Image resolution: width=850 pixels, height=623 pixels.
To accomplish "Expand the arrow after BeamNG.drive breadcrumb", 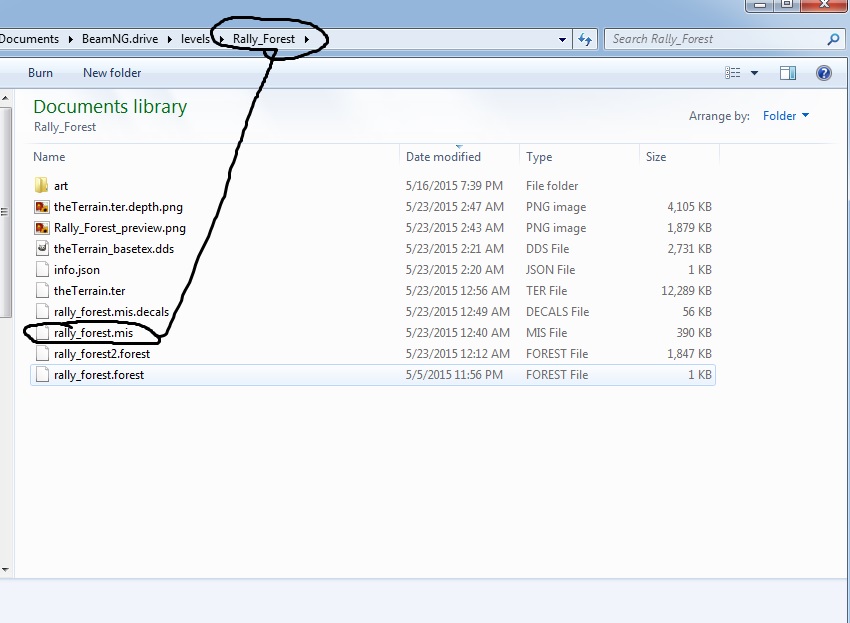I will pos(170,39).
